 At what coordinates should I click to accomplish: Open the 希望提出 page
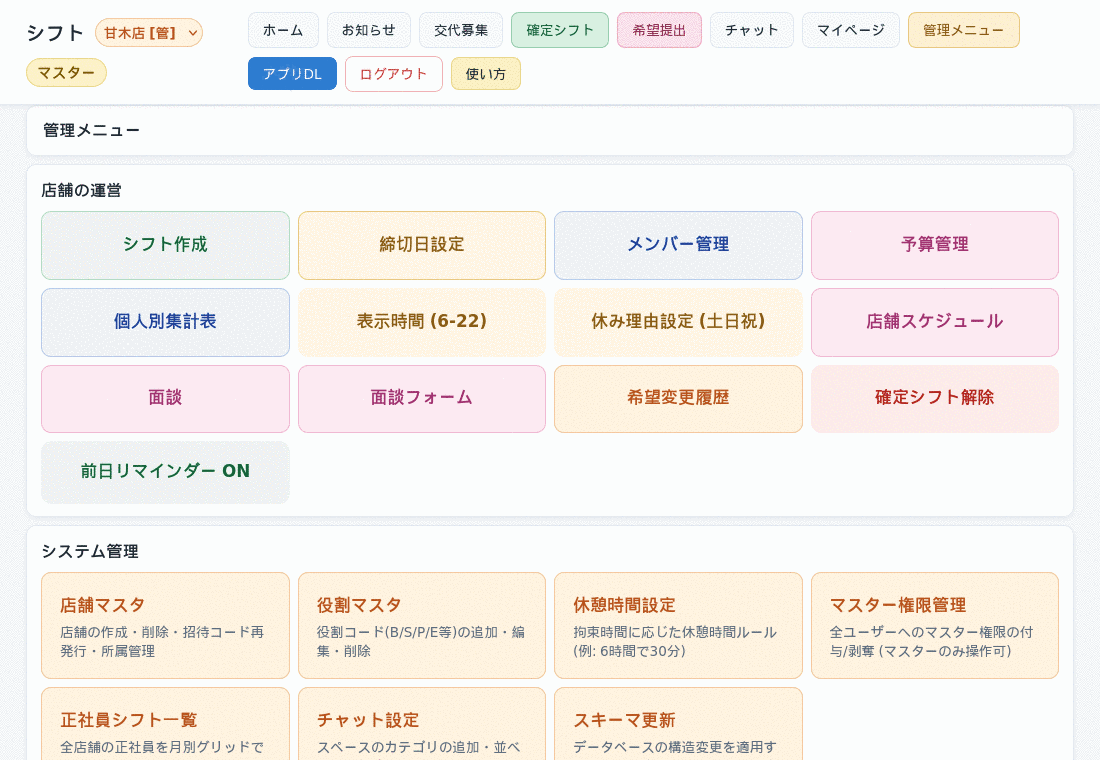[x=659, y=30]
